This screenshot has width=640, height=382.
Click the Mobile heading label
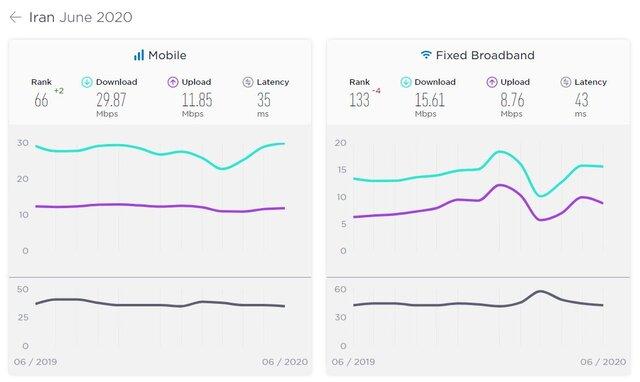tap(167, 55)
